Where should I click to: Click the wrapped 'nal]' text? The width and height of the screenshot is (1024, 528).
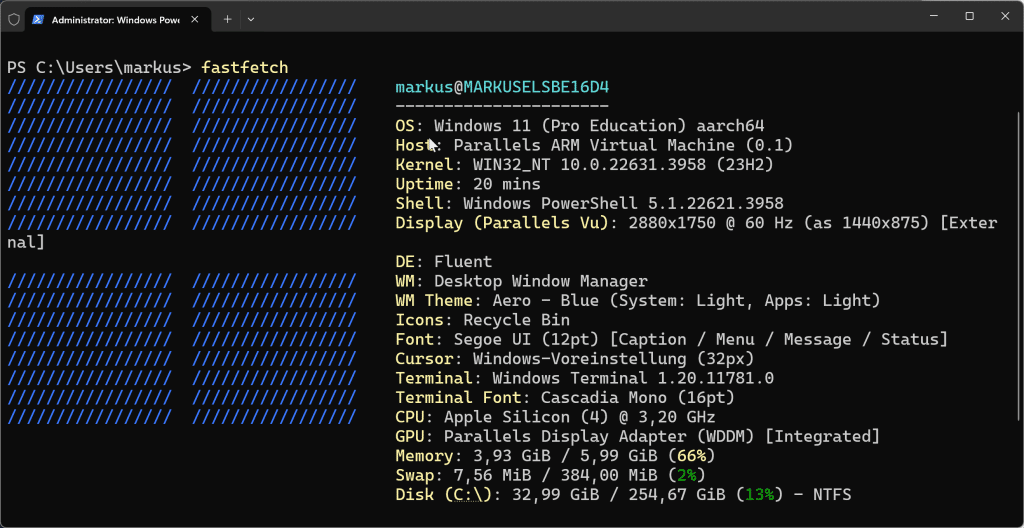point(26,242)
